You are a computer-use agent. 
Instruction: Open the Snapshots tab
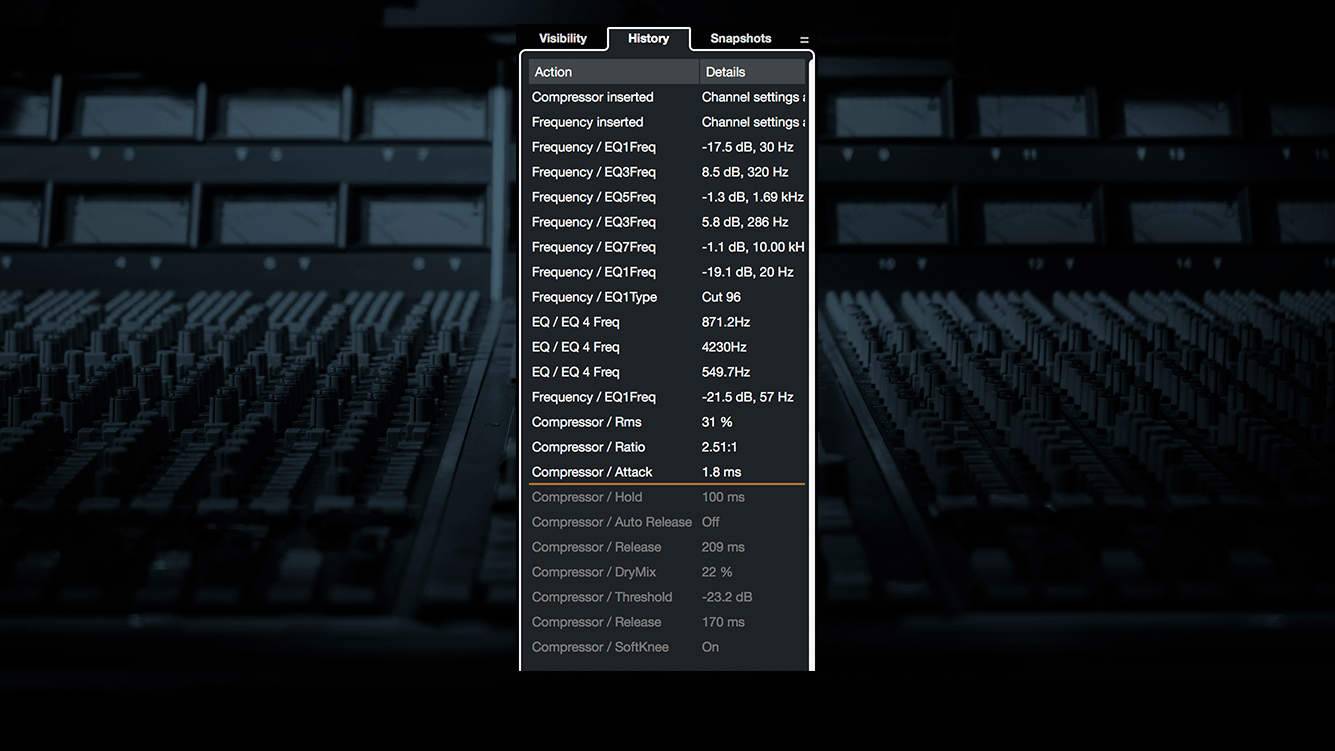point(741,38)
